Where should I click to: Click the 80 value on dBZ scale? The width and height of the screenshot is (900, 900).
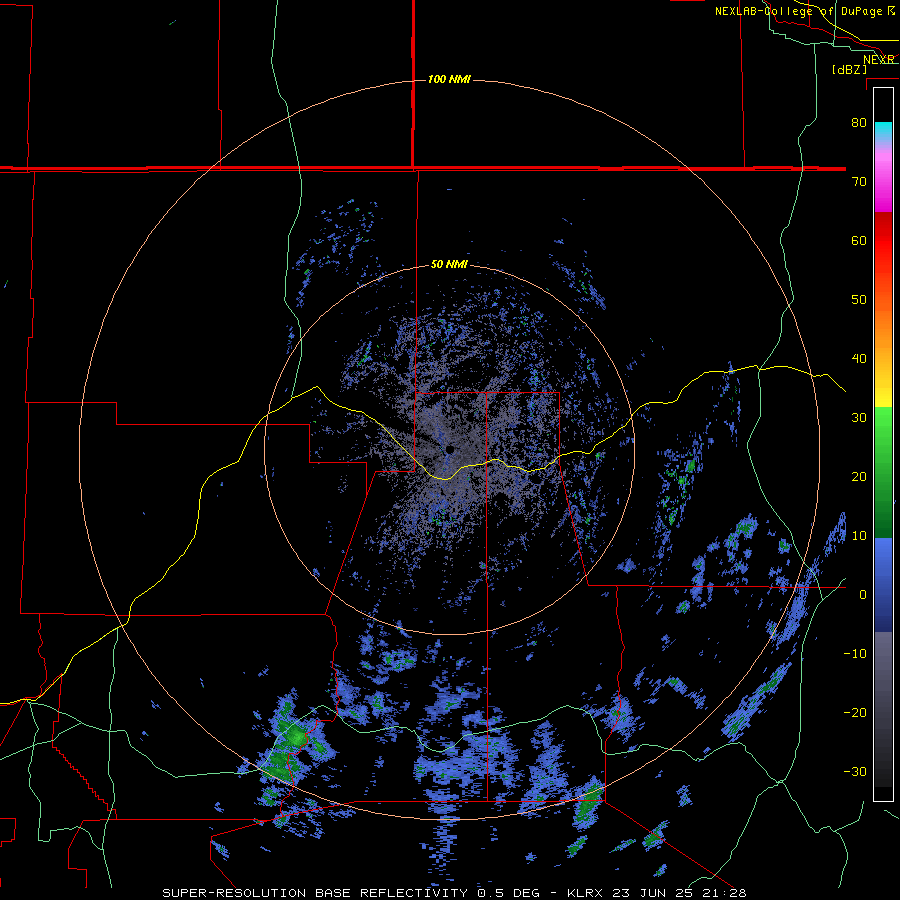pos(859,123)
